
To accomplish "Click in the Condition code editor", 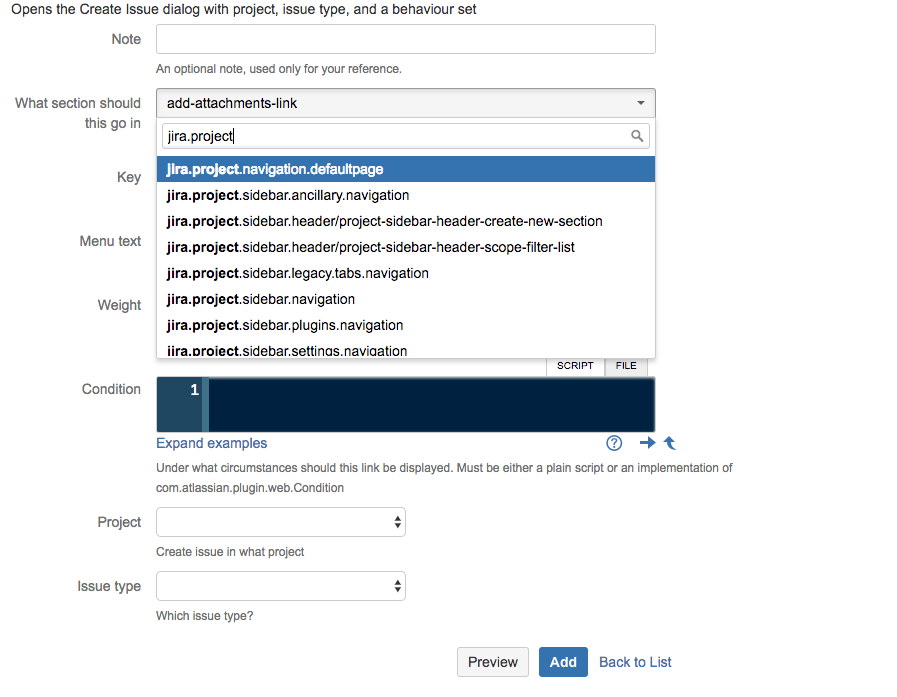I will click(x=430, y=404).
